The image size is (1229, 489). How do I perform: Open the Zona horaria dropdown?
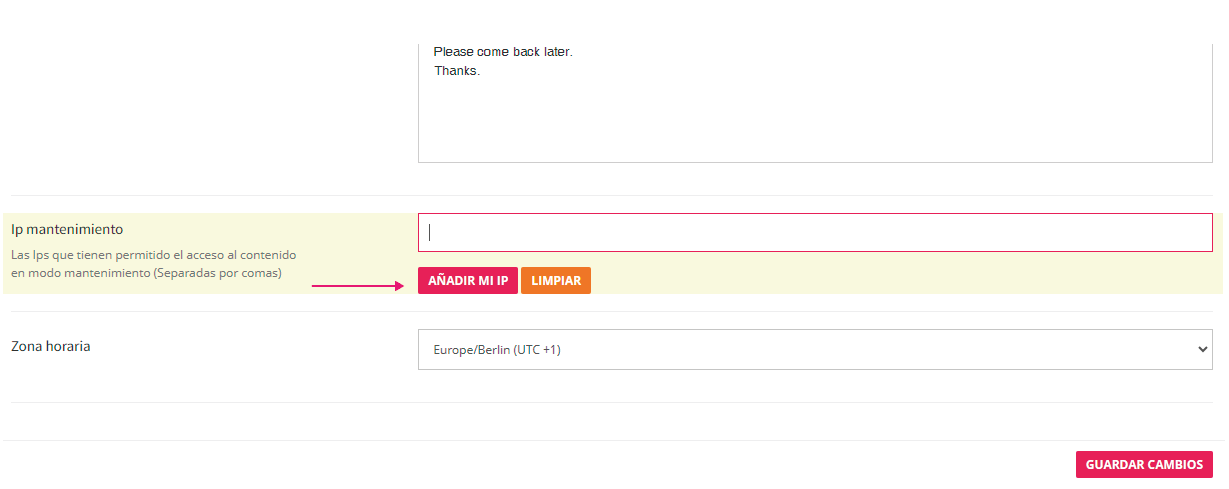click(814, 350)
